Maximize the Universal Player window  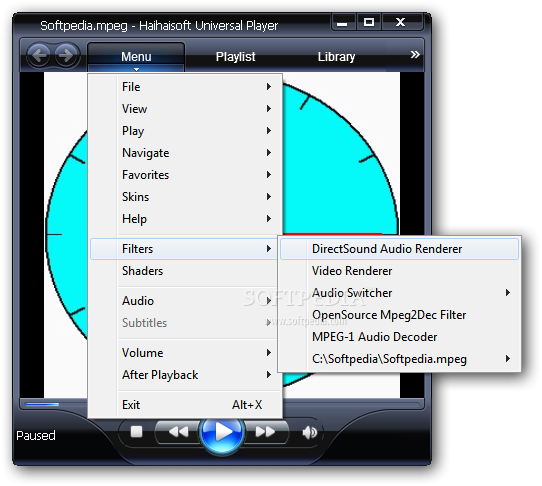coord(368,22)
